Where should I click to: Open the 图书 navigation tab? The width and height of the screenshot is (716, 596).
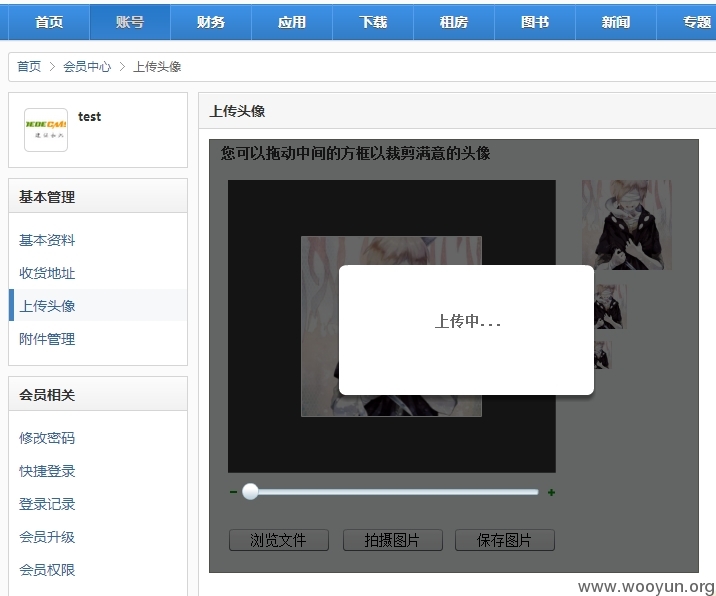point(535,22)
